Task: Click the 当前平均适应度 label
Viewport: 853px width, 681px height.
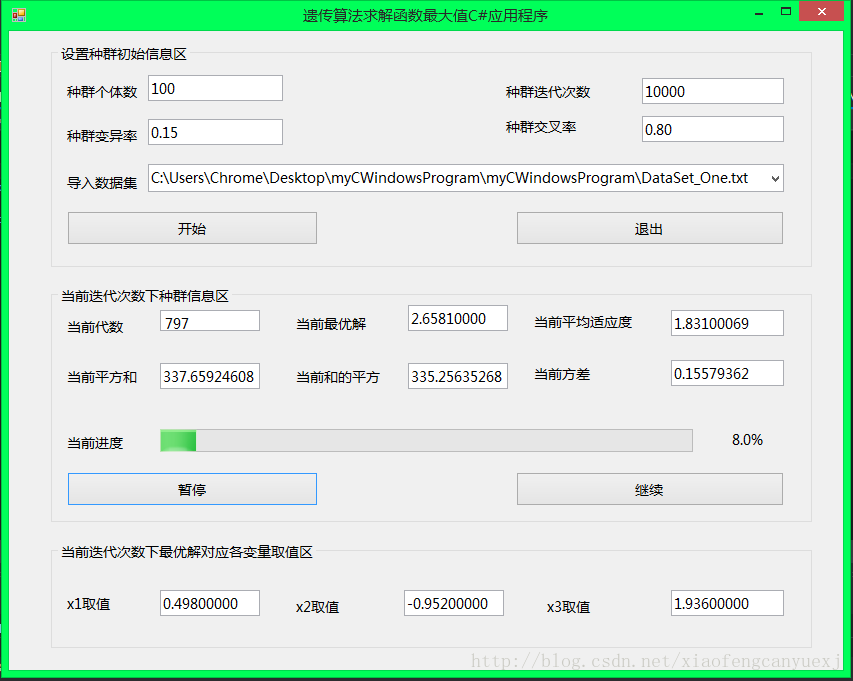Action: click(583, 322)
